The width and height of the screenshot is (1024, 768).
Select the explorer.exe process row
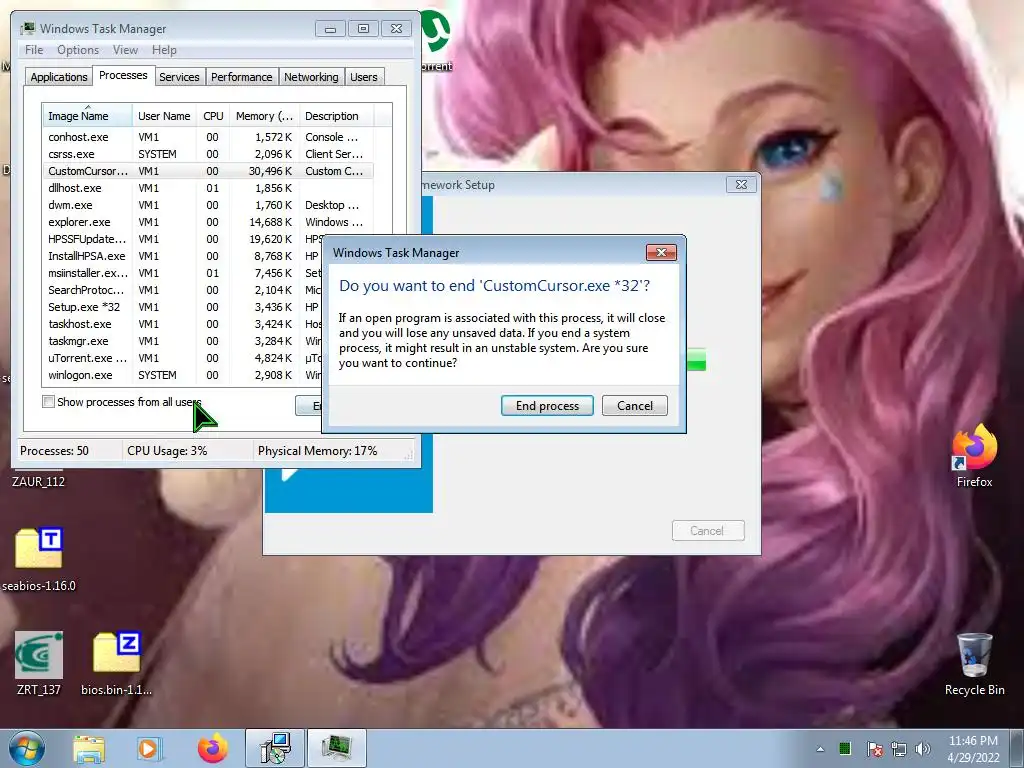point(209,222)
